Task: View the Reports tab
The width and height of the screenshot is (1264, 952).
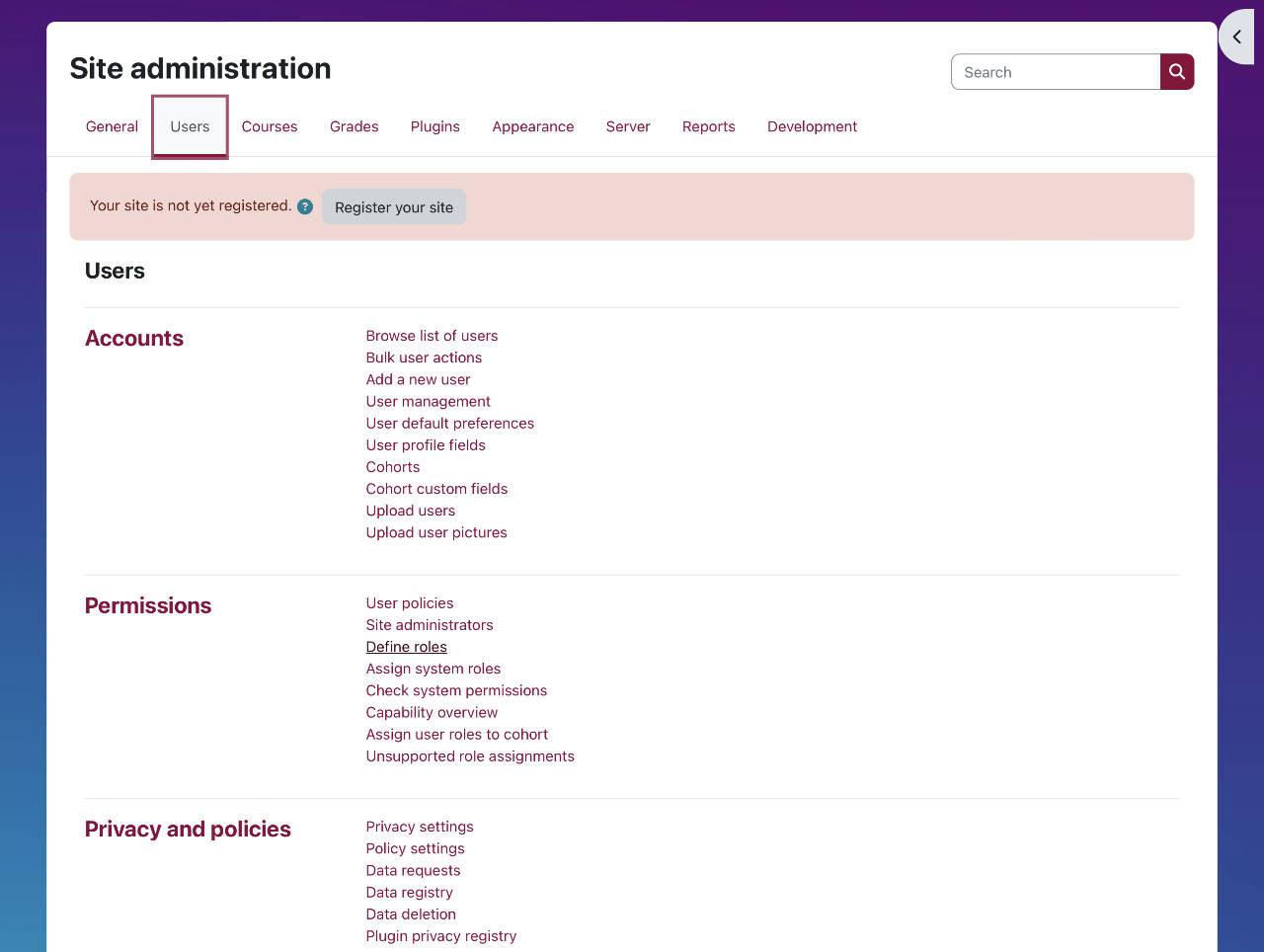Action: click(709, 126)
